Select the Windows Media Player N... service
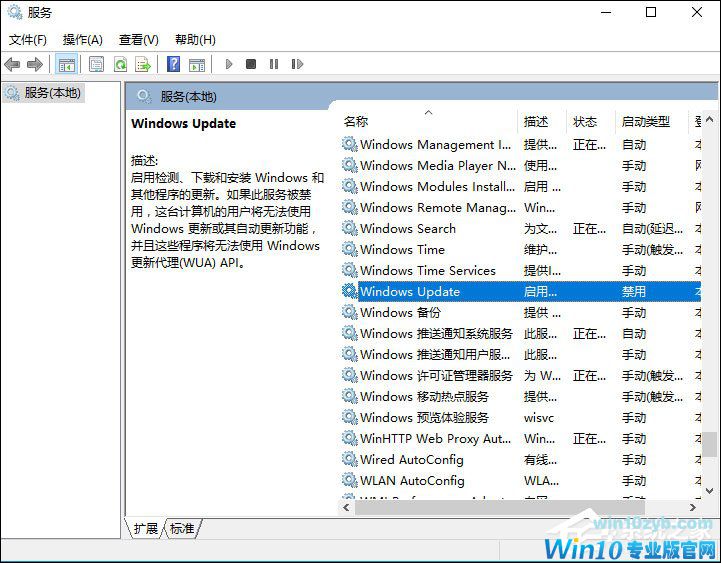Image resolution: width=721 pixels, height=563 pixels. click(x=521, y=166)
